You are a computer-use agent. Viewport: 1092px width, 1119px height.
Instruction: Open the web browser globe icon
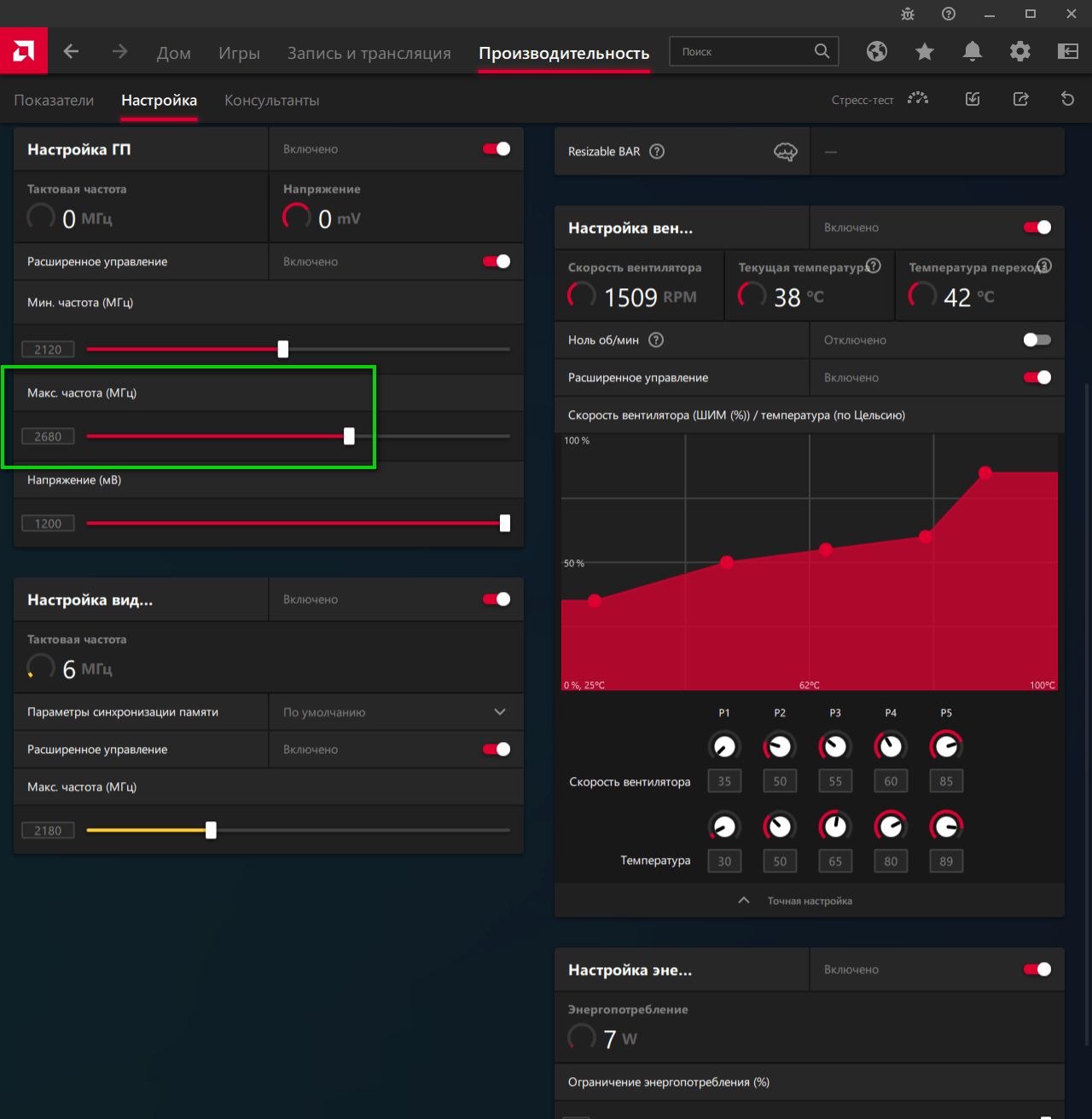point(877,51)
